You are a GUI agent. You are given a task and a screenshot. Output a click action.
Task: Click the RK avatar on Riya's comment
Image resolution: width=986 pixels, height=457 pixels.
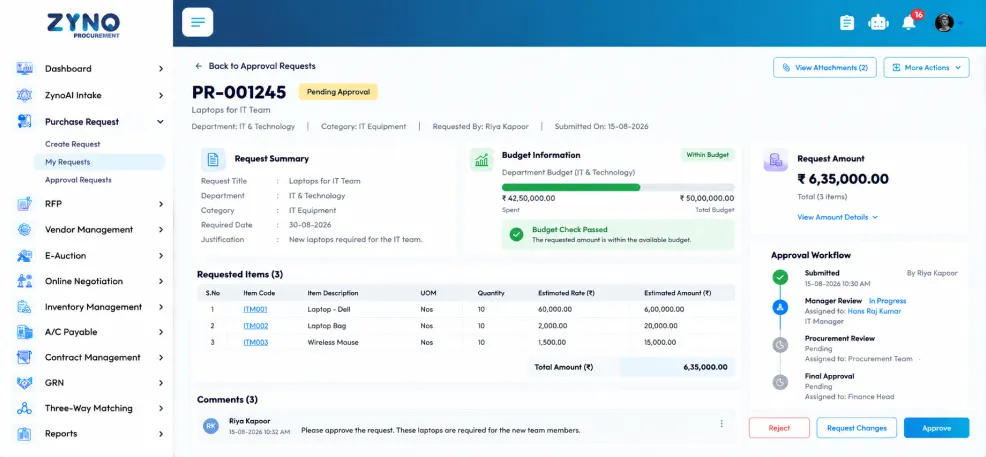coord(211,426)
